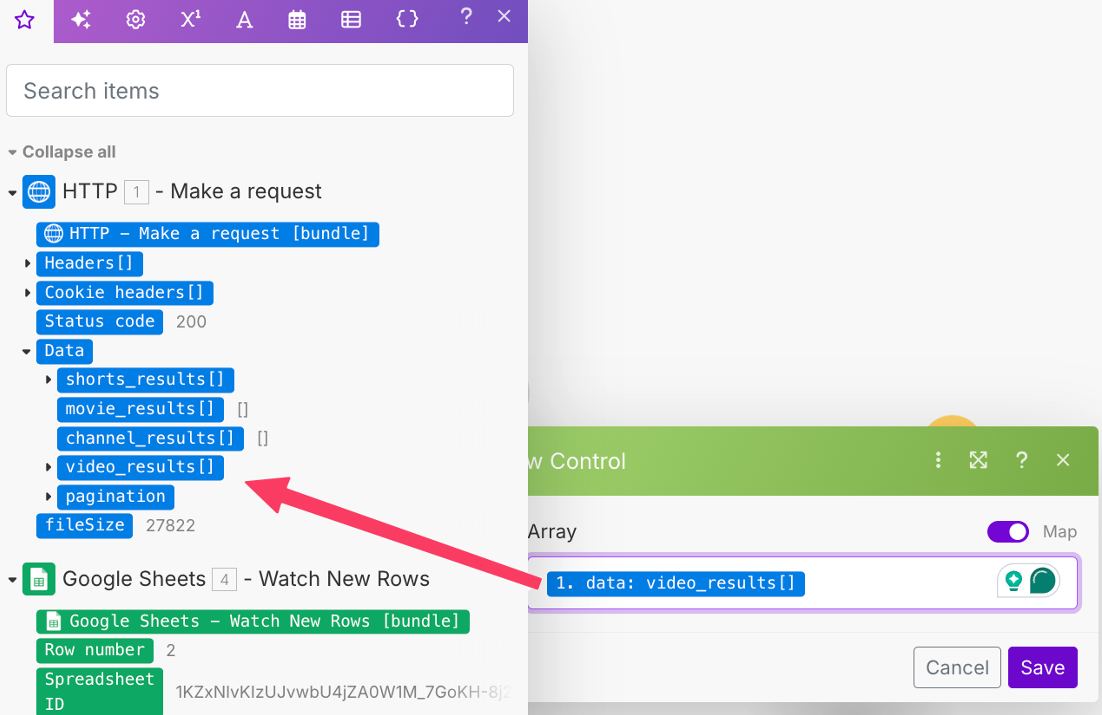This screenshot has height=715, width=1102.
Task: Expand Flow Control dialog to fullscreen
Action: (x=978, y=460)
